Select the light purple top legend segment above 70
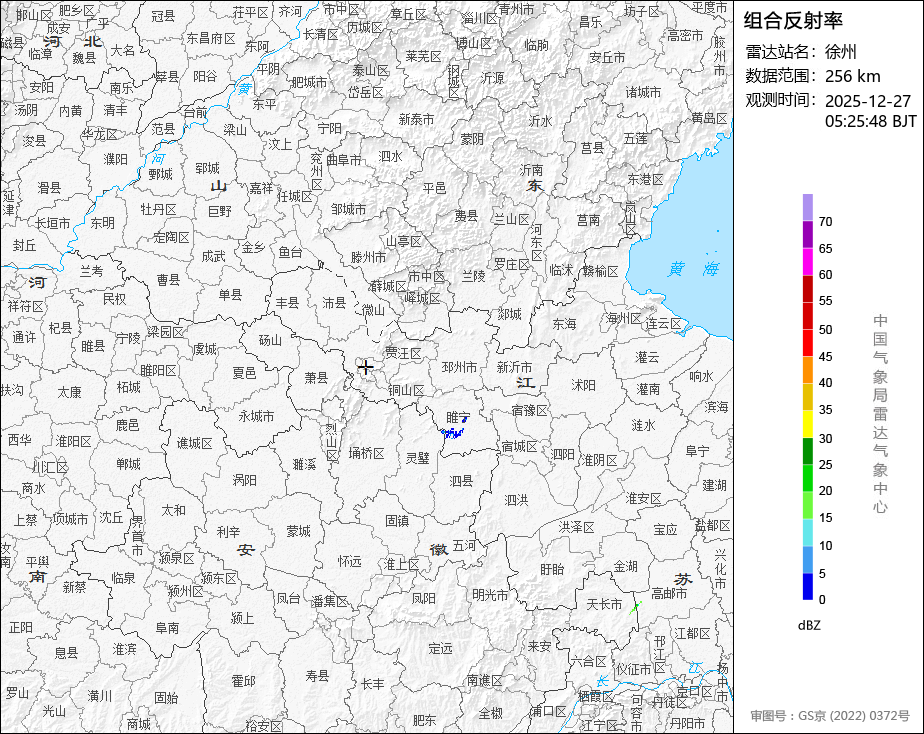This screenshot has height=734, width=924. coord(807,207)
